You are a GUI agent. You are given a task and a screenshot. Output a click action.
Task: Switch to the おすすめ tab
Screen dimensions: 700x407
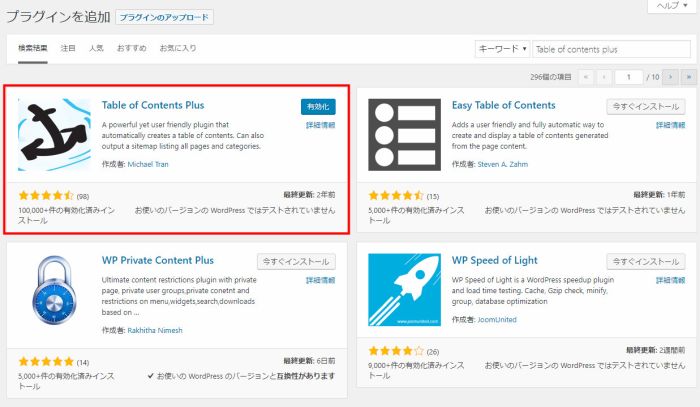point(131,48)
